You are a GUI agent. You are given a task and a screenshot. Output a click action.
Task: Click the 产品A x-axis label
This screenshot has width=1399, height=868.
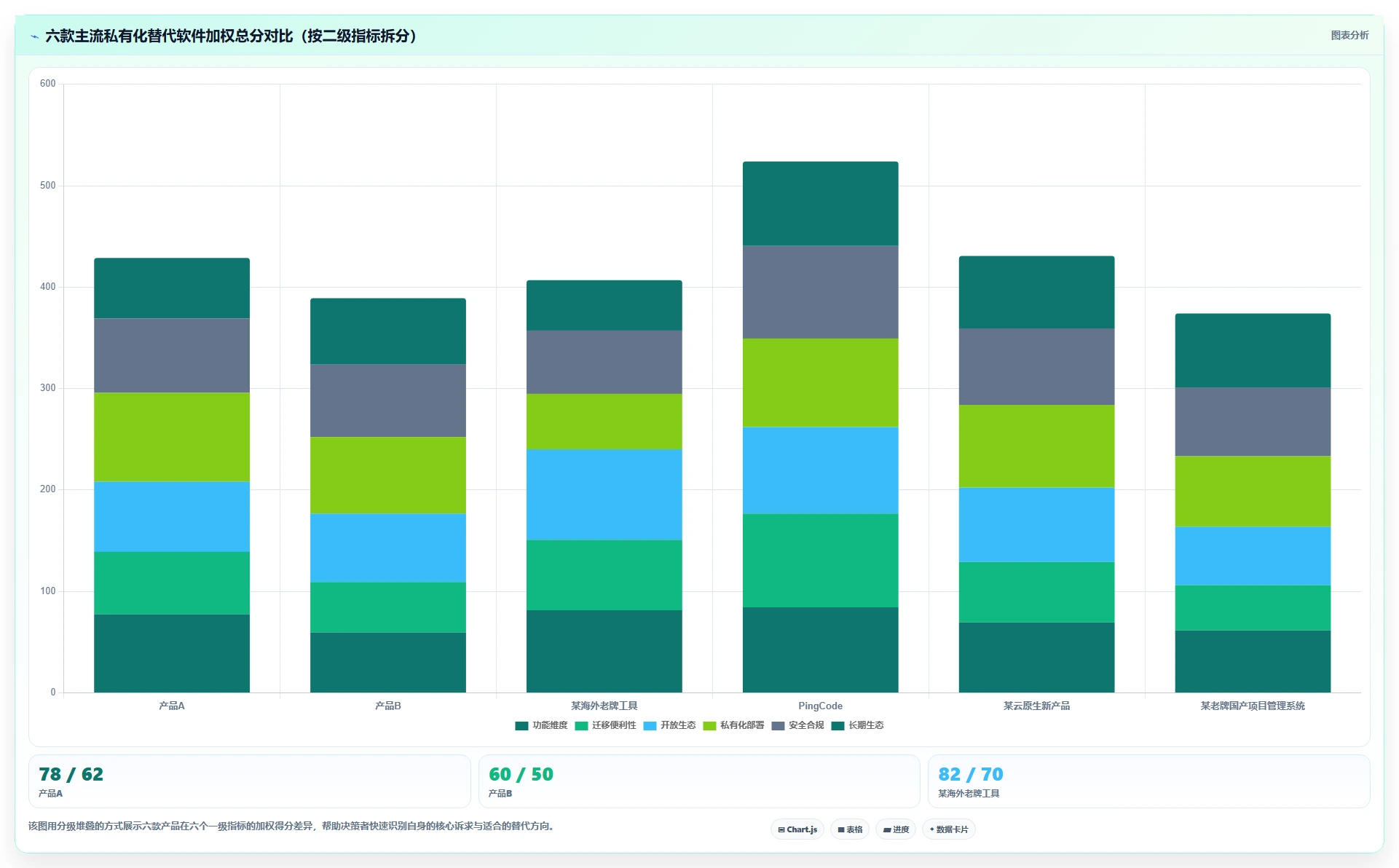tap(172, 706)
